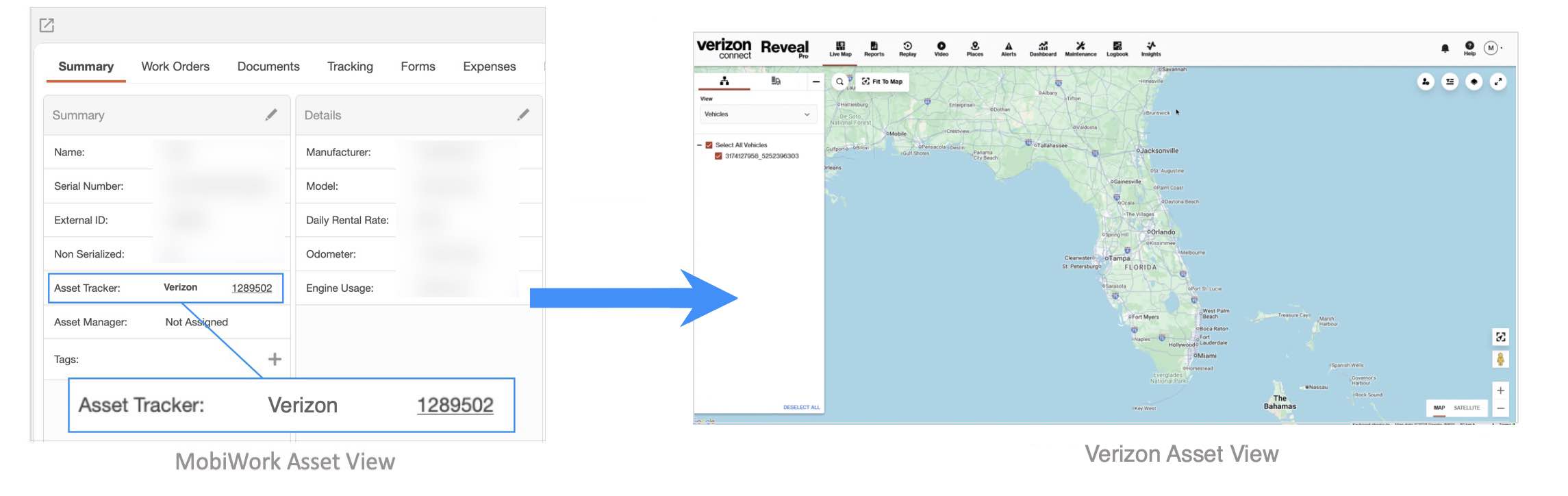The height and width of the screenshot is (496, 1568).
Task: Uncheck the Select All Vehicles checkbox
Action: (x=709, y=145)
